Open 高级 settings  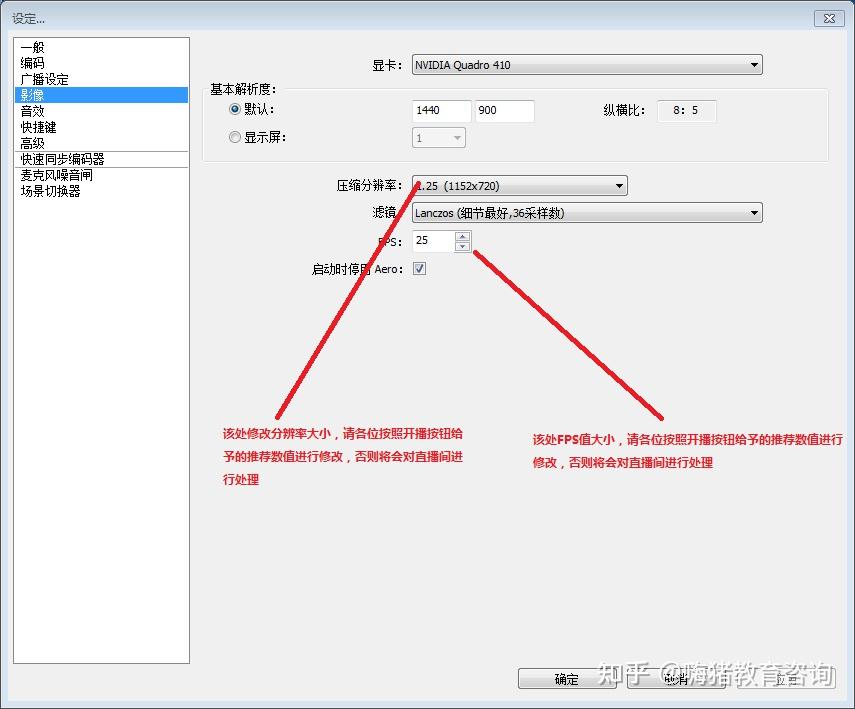click(x=101, y=143)
